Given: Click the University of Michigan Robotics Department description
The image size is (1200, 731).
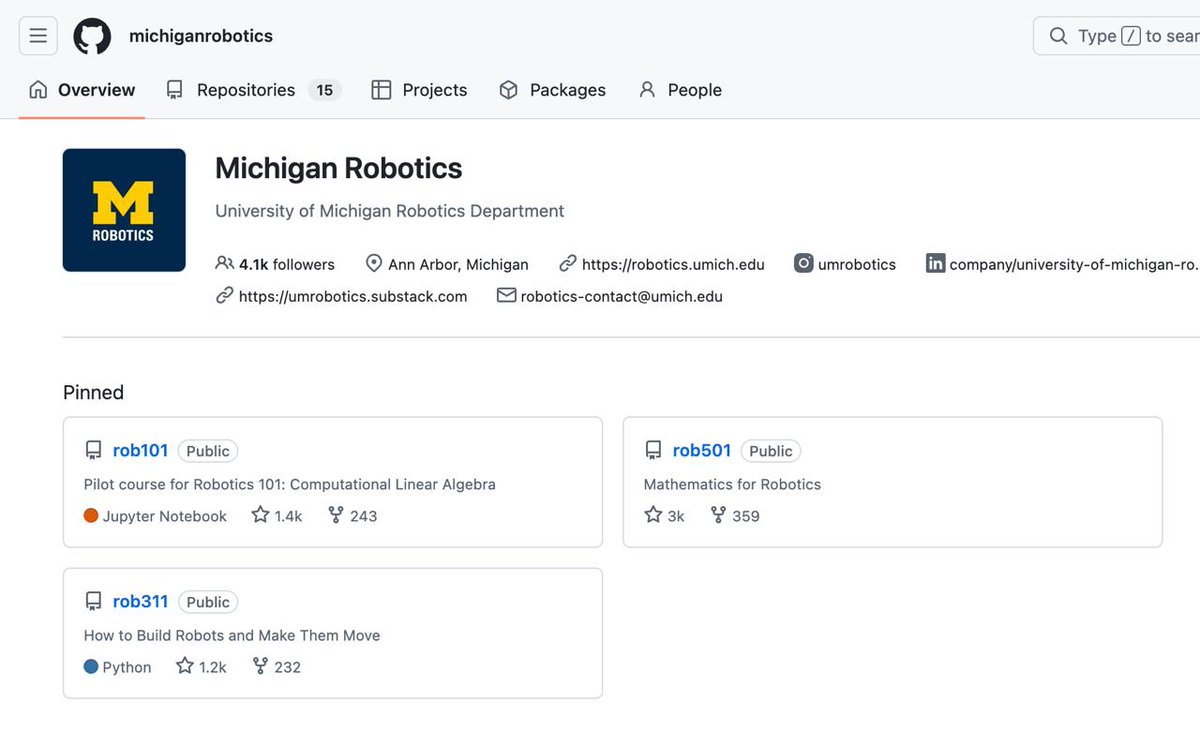Looking at the screenshot, I should pos(390,211).
